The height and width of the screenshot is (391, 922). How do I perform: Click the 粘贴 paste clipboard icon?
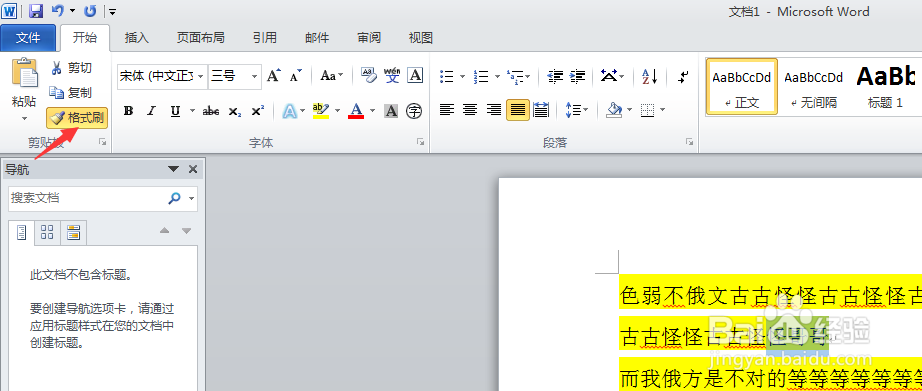pos(25,73)
